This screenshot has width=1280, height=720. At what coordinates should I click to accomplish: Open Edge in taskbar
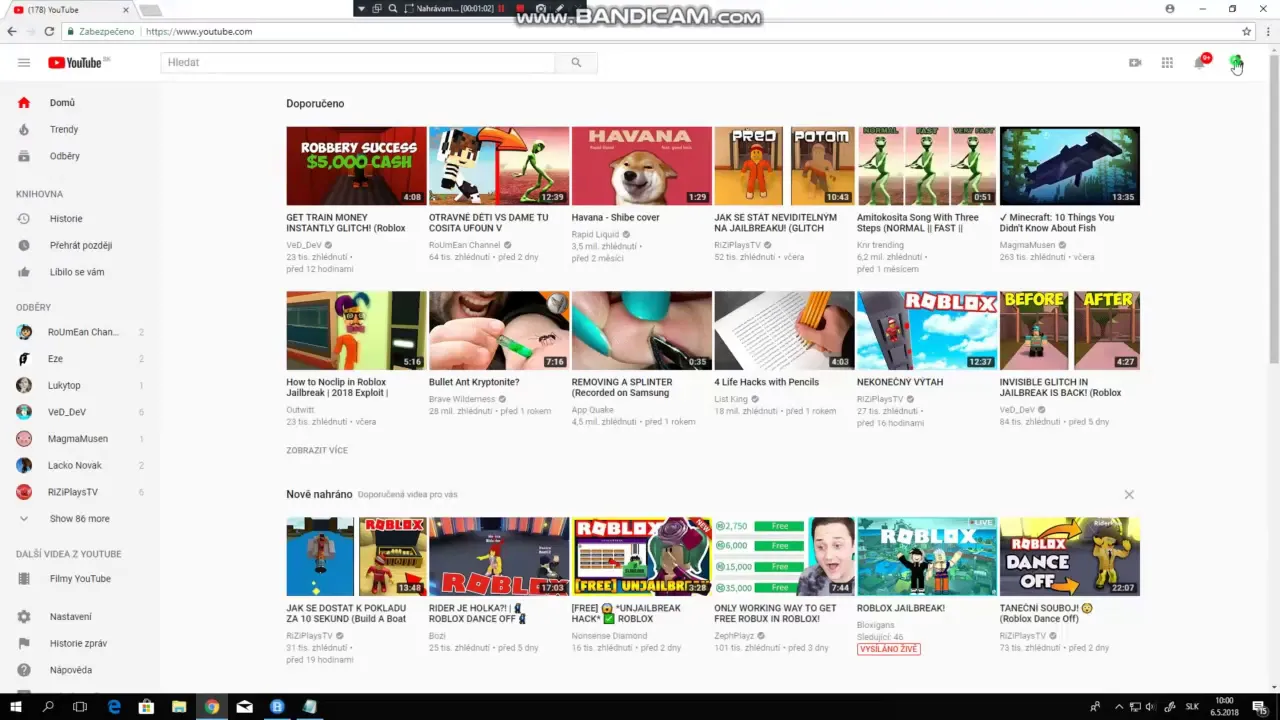click(114, 707)
